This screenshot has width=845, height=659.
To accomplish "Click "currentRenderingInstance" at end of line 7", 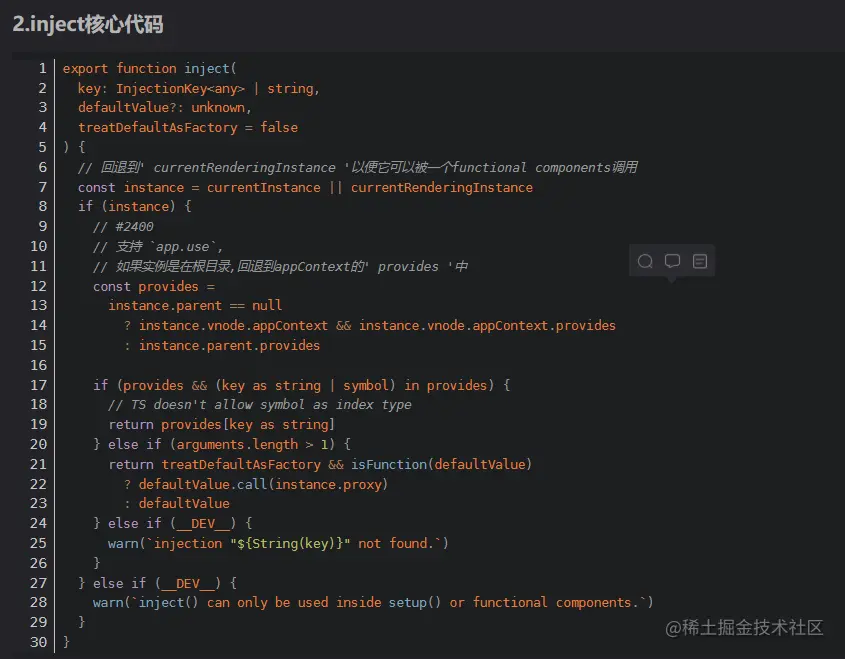I will [x=441, y=187].
